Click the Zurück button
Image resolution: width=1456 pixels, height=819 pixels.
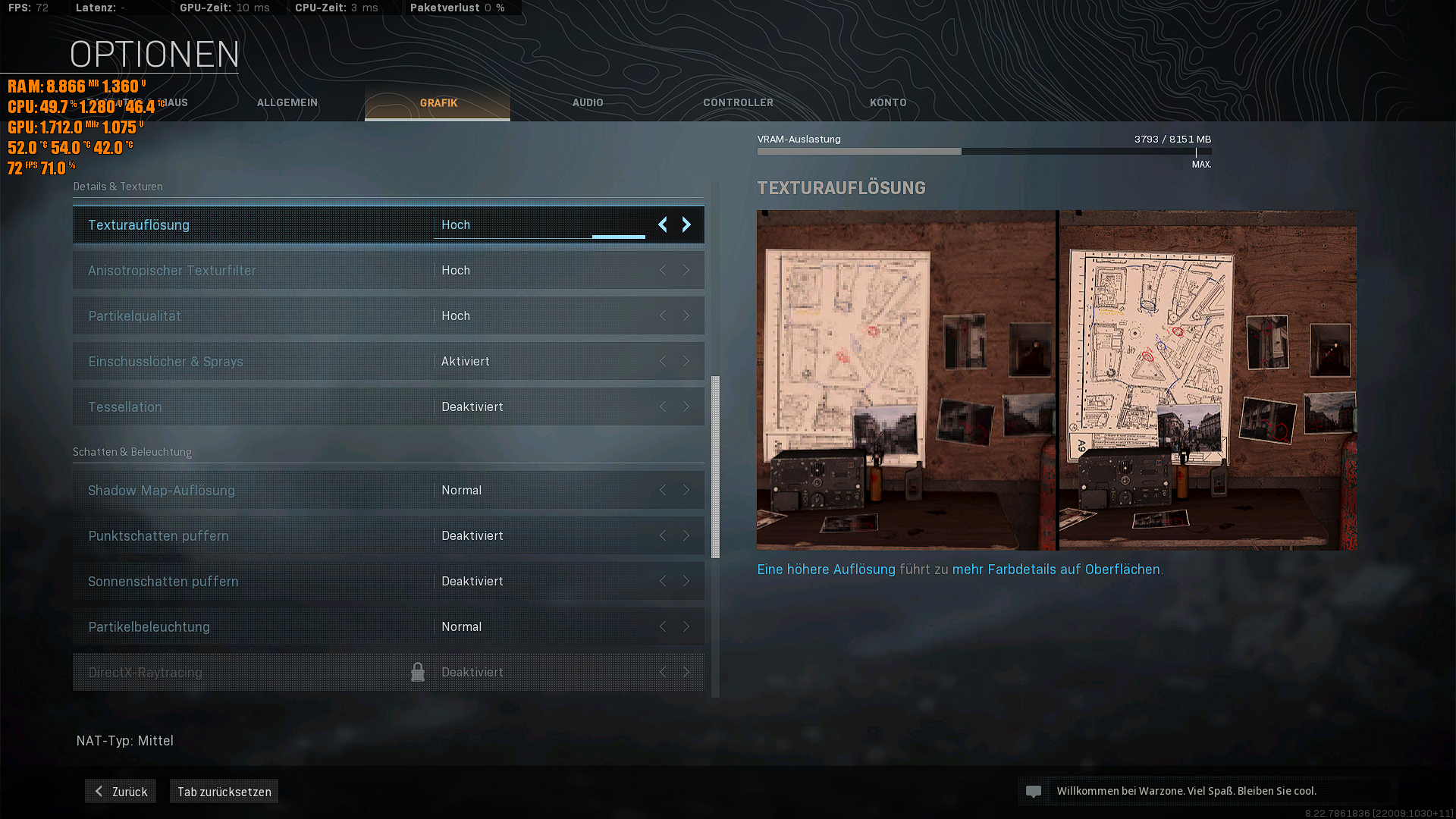coord(121,791)
